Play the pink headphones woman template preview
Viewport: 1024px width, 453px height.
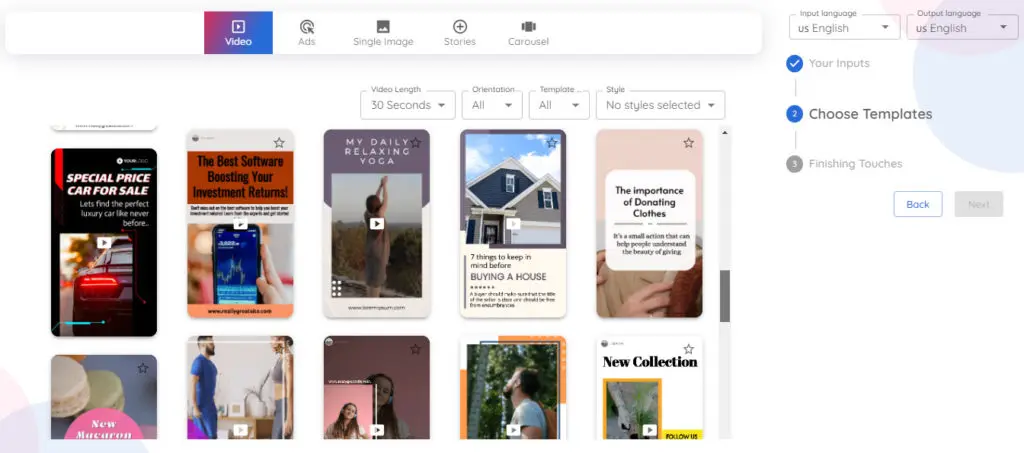click(x=377, y=430)
